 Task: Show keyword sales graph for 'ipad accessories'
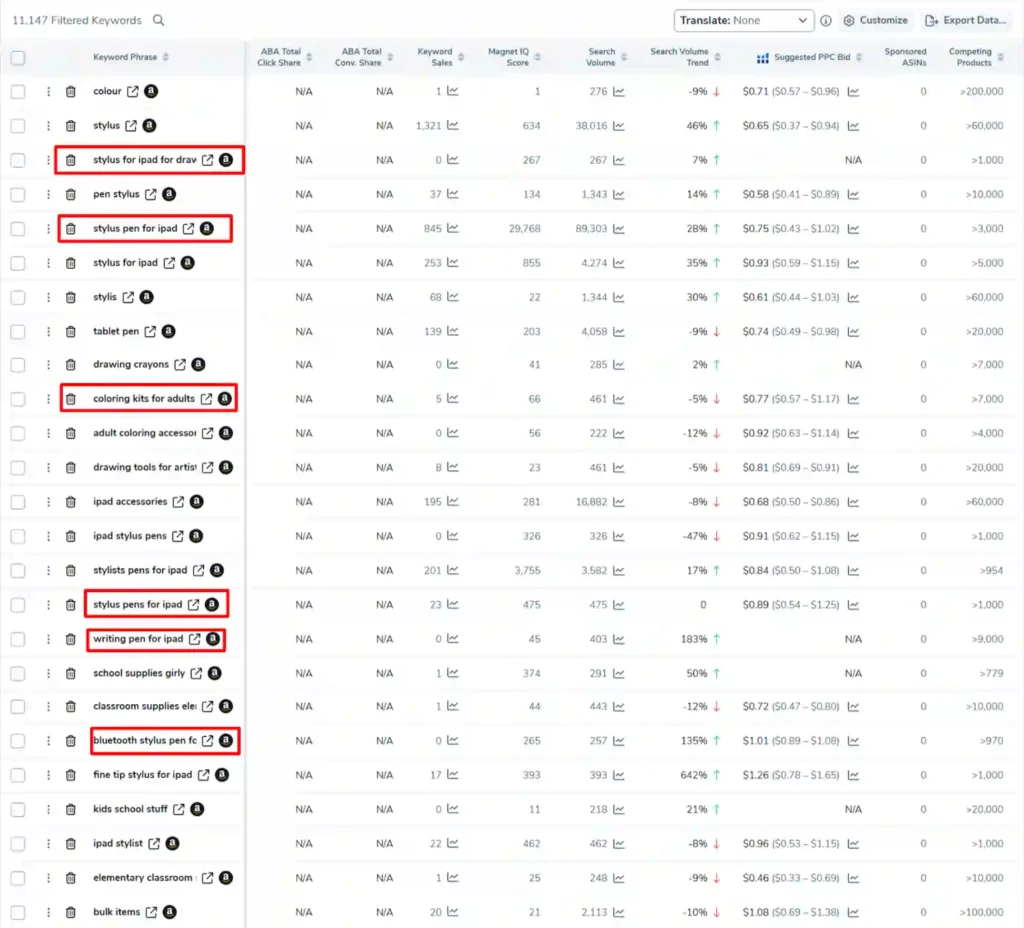point(453,502)
